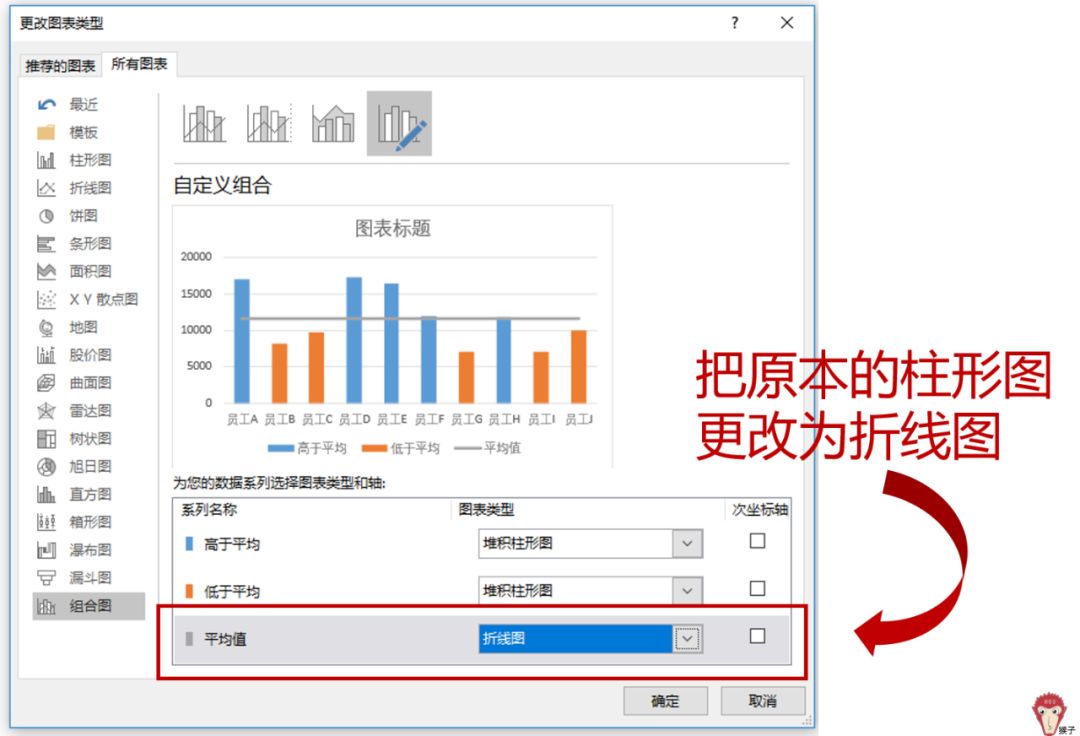1080x736 pixels.
Task: Enable secondary axis for 低于平均 series
Action: pos(757,589)
